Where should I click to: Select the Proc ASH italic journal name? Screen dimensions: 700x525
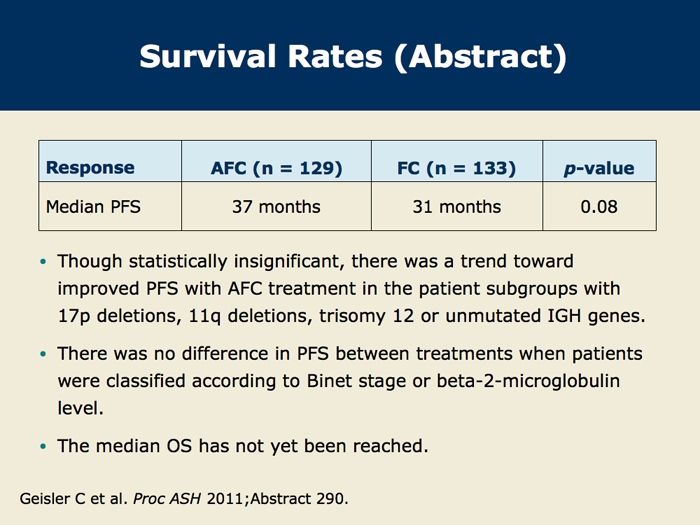coord(167,499)
